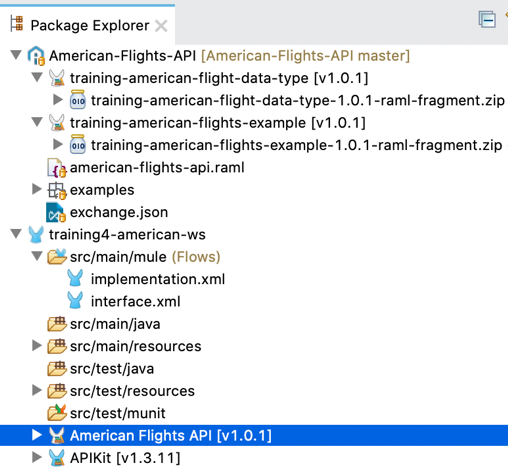Screen dimensions: 508x470
Task: Expand the src/main/resources folder
Action: pos(36,346)
